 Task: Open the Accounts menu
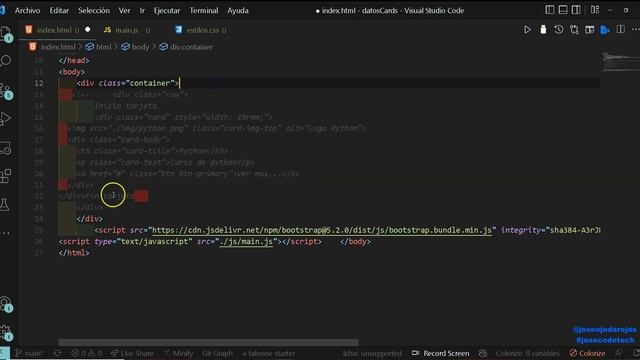coord(6,304)
